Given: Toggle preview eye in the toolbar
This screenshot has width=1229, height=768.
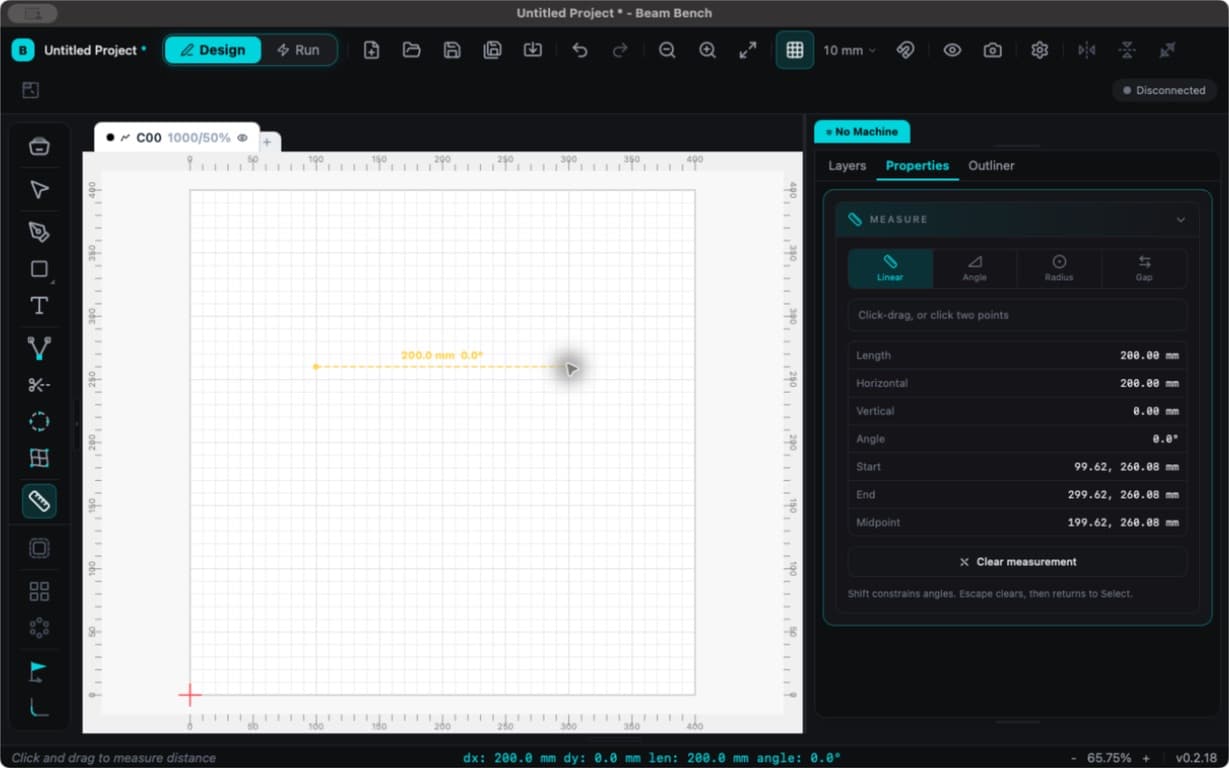Looking at the screenshot, I should tap(952, 50).
